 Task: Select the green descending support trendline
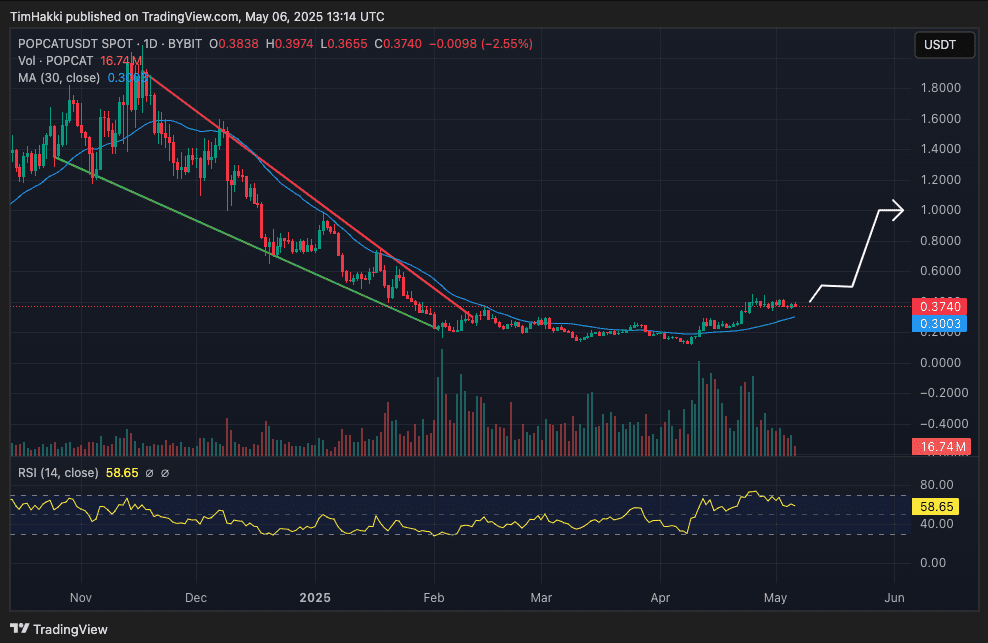pos(250,241)
